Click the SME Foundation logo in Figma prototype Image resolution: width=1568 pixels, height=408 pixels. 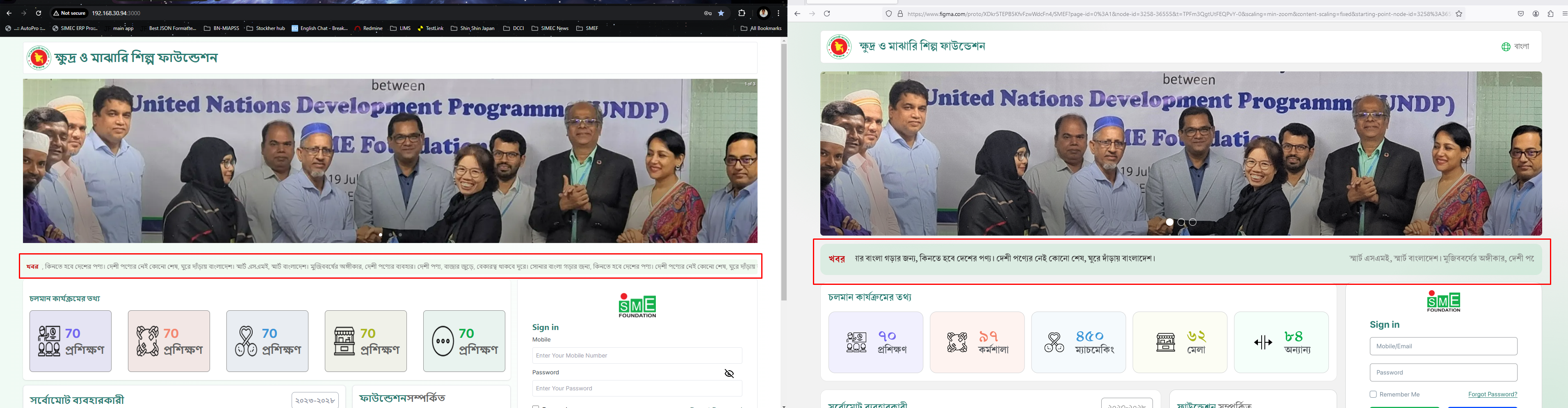(x=1443, y=301)
